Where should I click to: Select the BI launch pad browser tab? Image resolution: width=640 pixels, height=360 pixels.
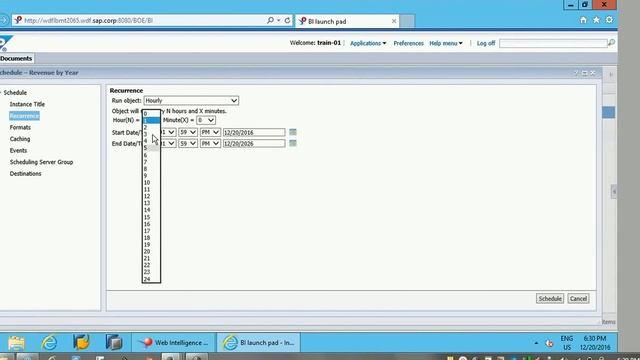click(347, 21)
